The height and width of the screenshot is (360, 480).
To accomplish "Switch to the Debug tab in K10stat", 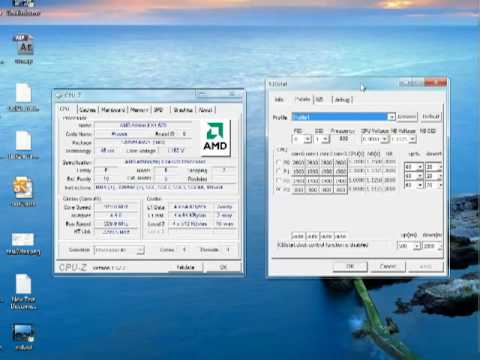I will (x=342, y=99).
